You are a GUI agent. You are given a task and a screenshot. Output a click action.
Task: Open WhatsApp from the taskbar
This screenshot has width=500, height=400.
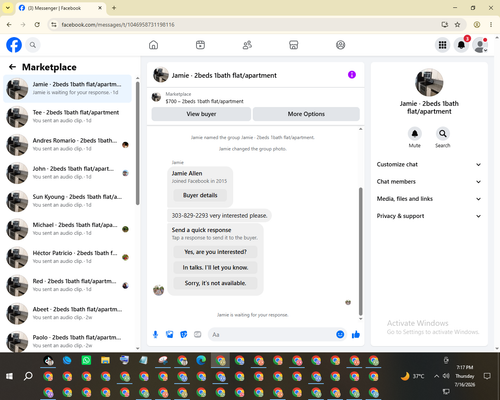coord(86,360)
